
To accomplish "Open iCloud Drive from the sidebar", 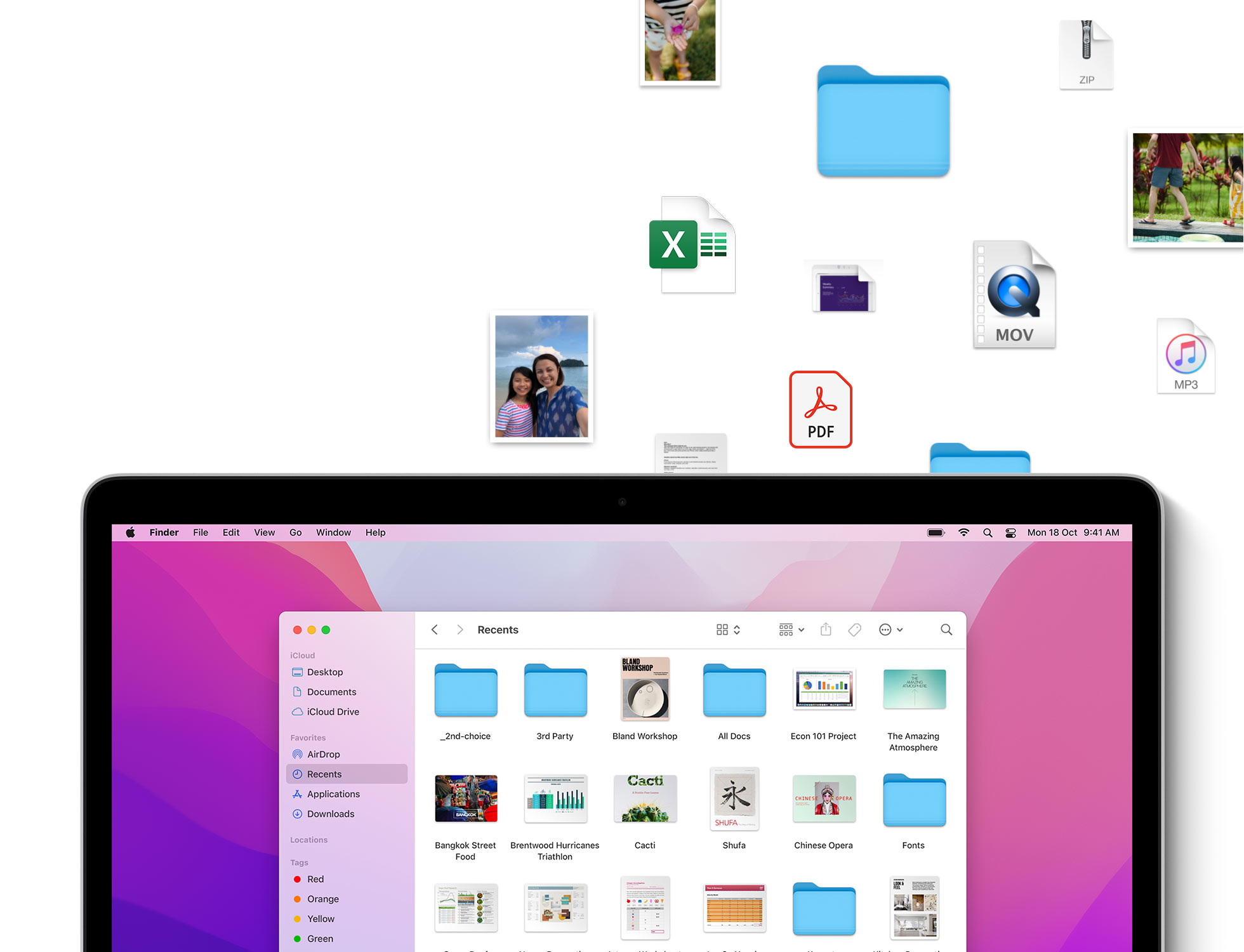I will (x=333, y=711).
